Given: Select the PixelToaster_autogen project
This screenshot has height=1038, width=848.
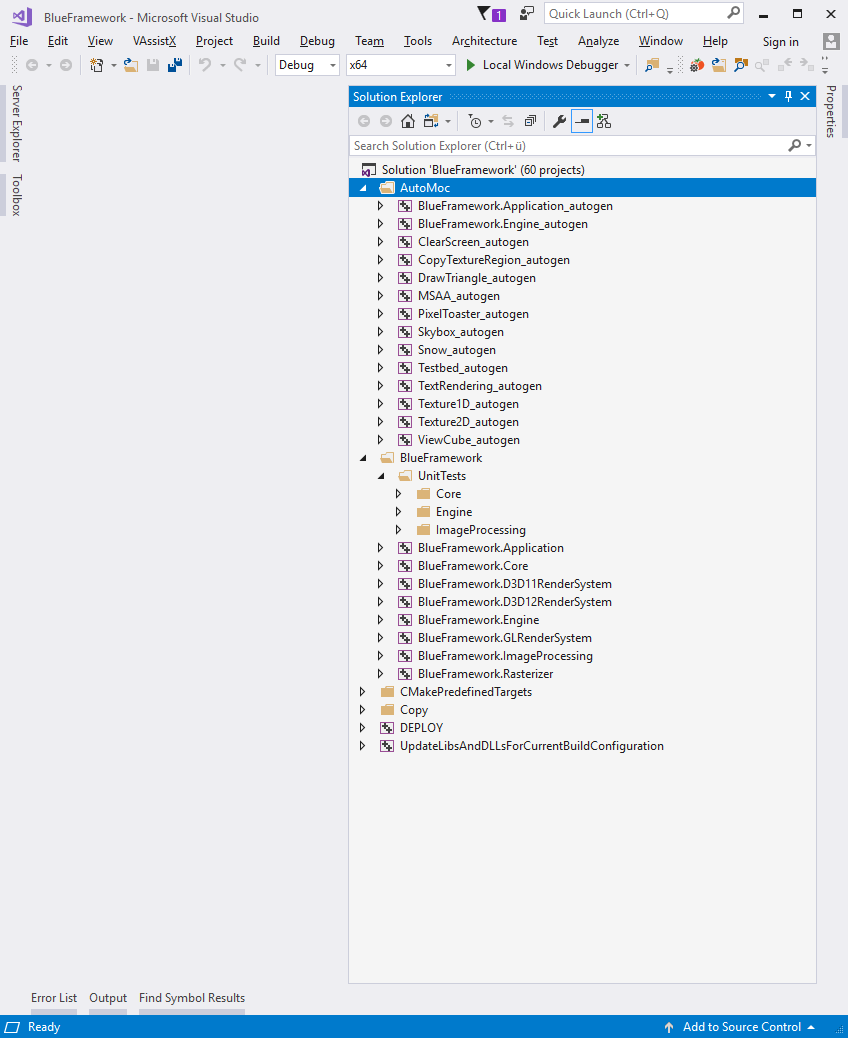Looking at the screenshot, I should (473, 314).
